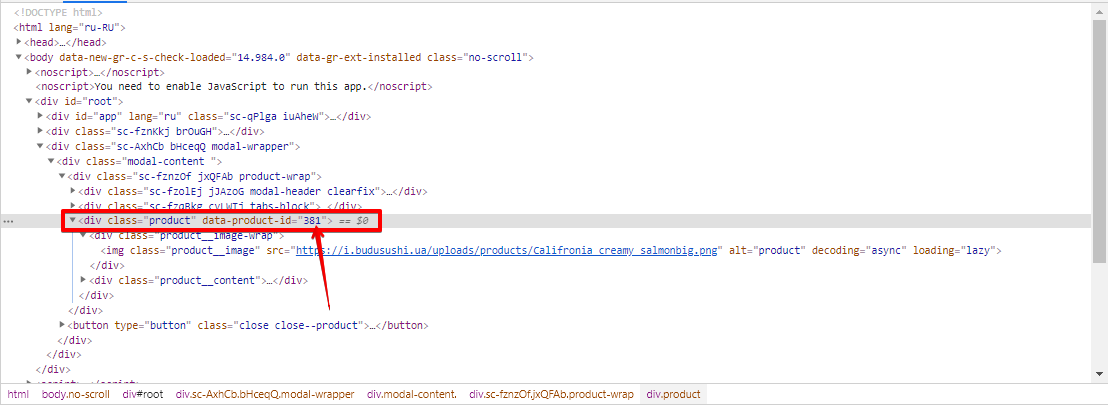1108x405 pixels.
Task: Select body.no-scroll in the breadcrumb
Action: click(x=76, y=395)
